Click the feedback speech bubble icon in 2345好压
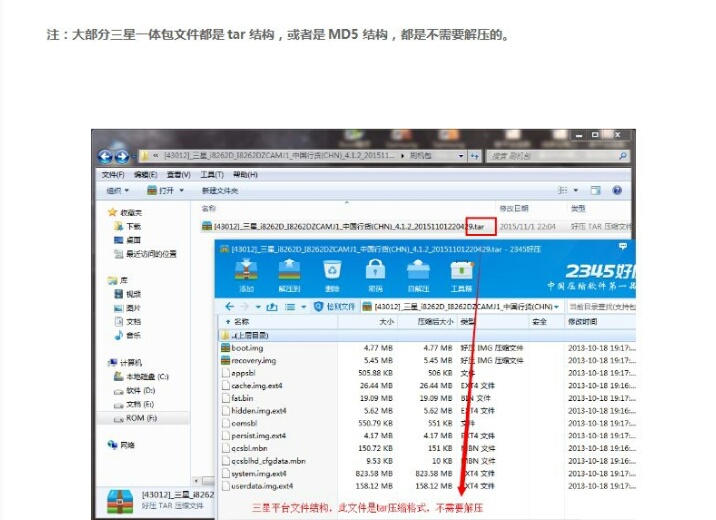The width and height of the screenshot is (716, 520). pos(623,246)
